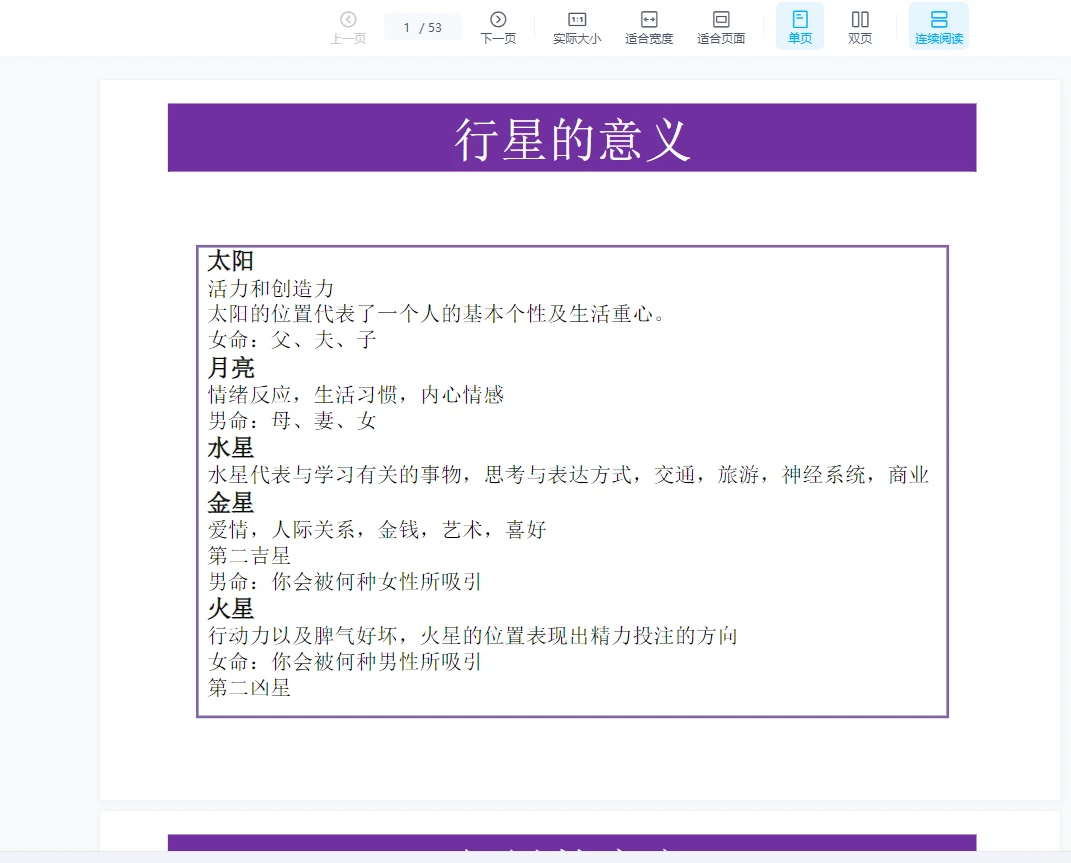
Task: Click the line 活力和创造力
Action: tap(270, 288)
